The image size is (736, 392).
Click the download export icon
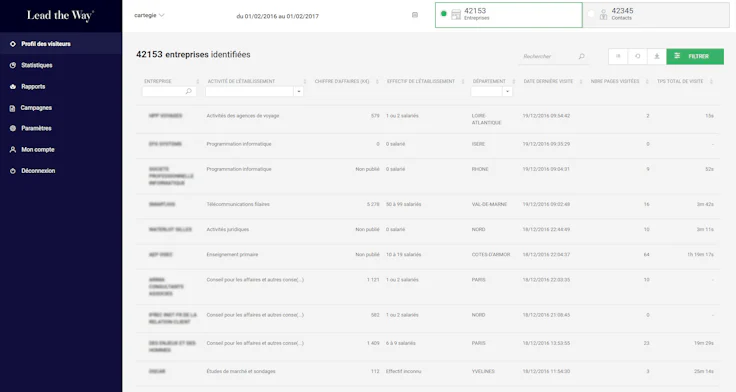point(657,56)
